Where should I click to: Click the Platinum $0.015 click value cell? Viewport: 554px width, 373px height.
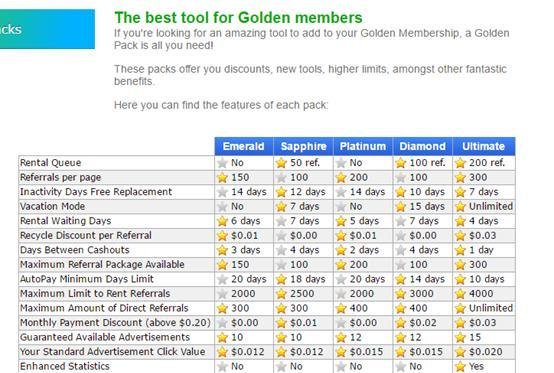[366, 352]
